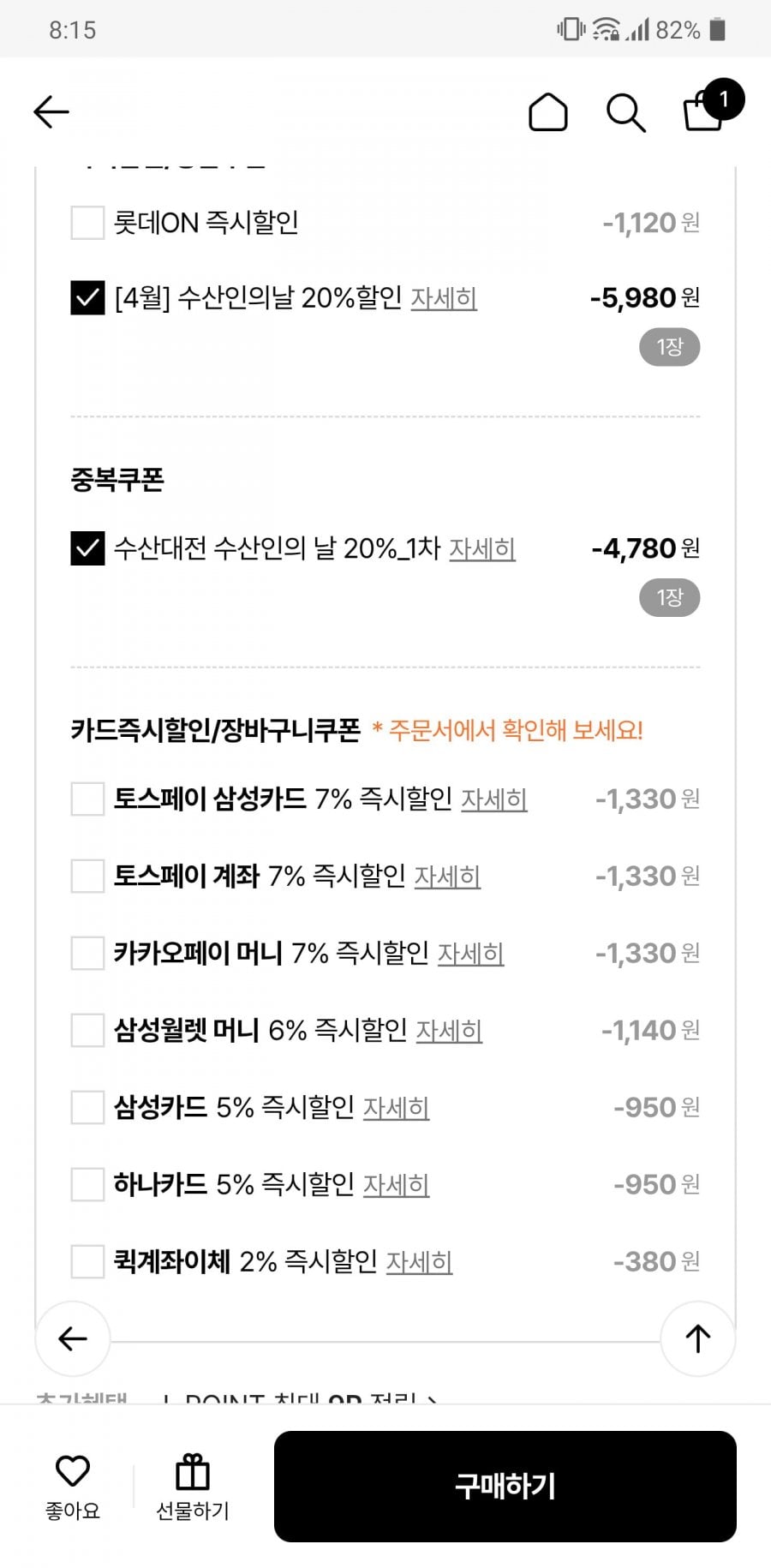
Task: Go to home via house icon
Action: click(x=548, y=112)
